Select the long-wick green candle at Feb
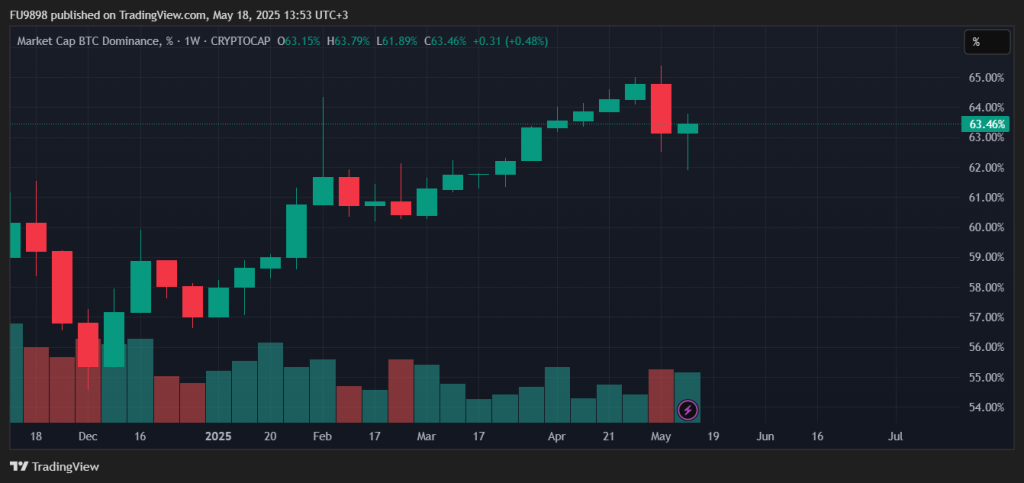The width and height of the screenshot is (1024, 483). [x=323, y=190]
